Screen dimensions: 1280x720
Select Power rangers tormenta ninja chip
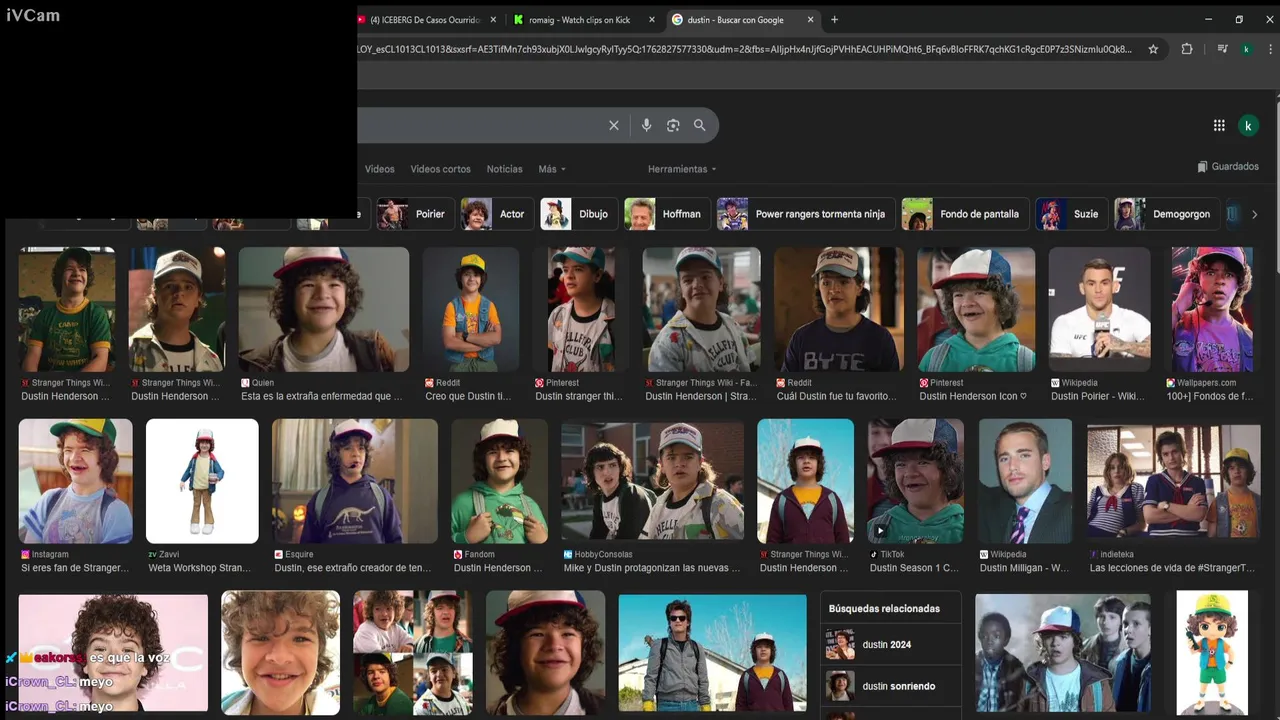(805, 214)
